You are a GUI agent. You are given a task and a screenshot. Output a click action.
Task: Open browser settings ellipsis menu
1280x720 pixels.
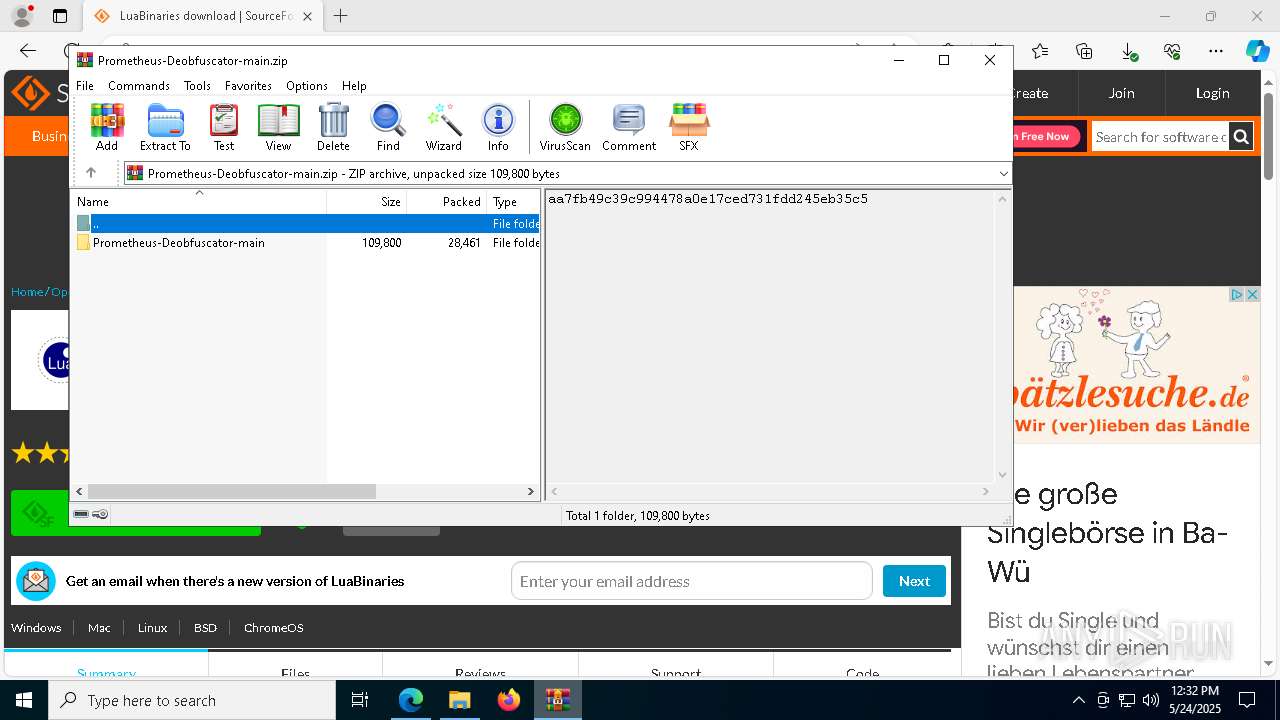point(1216,51)
